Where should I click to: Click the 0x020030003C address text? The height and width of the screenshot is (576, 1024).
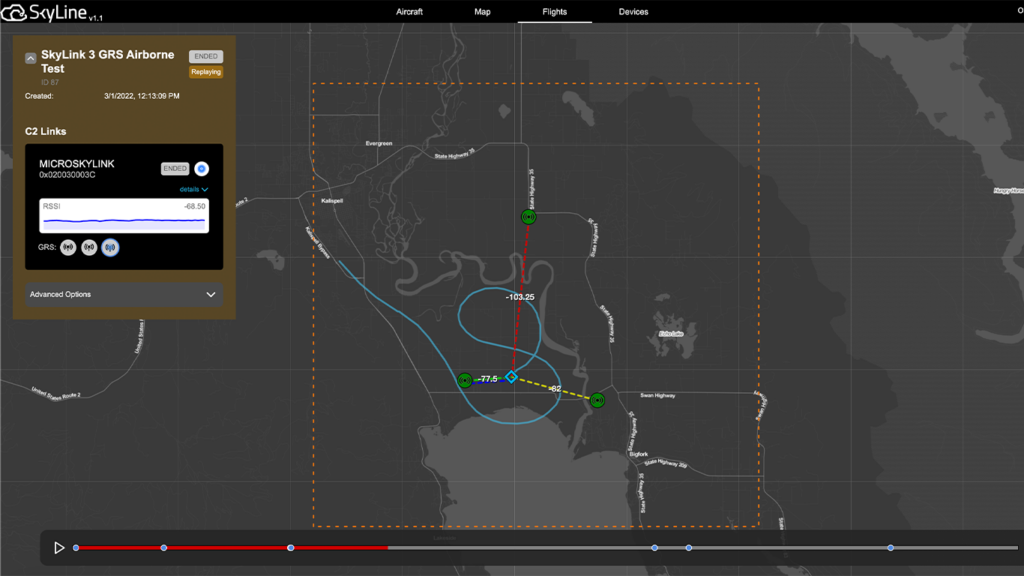(67, 175)
